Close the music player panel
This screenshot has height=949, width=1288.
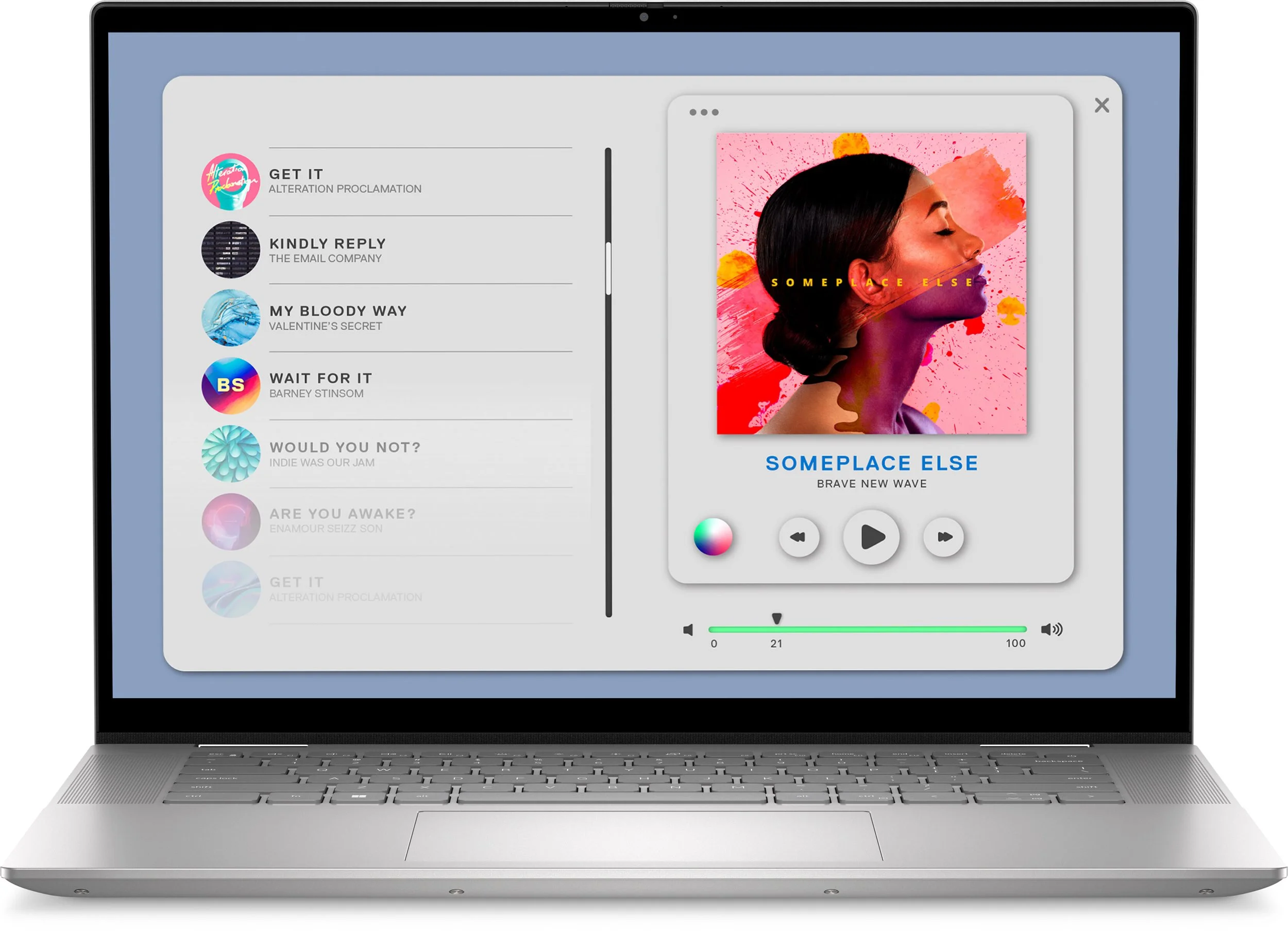click(1101, 105)
